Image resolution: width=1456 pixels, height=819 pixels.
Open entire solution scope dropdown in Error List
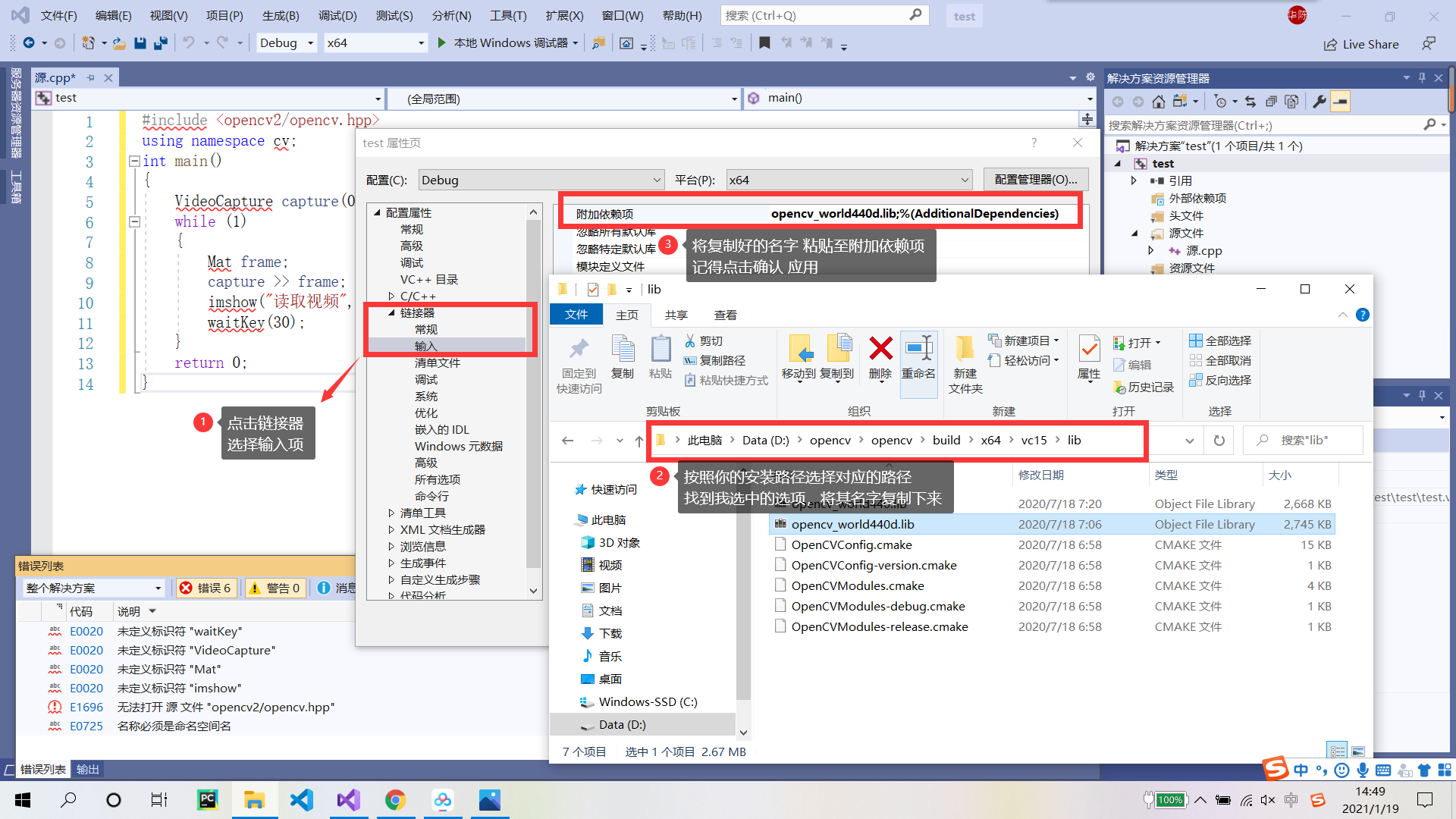pos(93,588)
